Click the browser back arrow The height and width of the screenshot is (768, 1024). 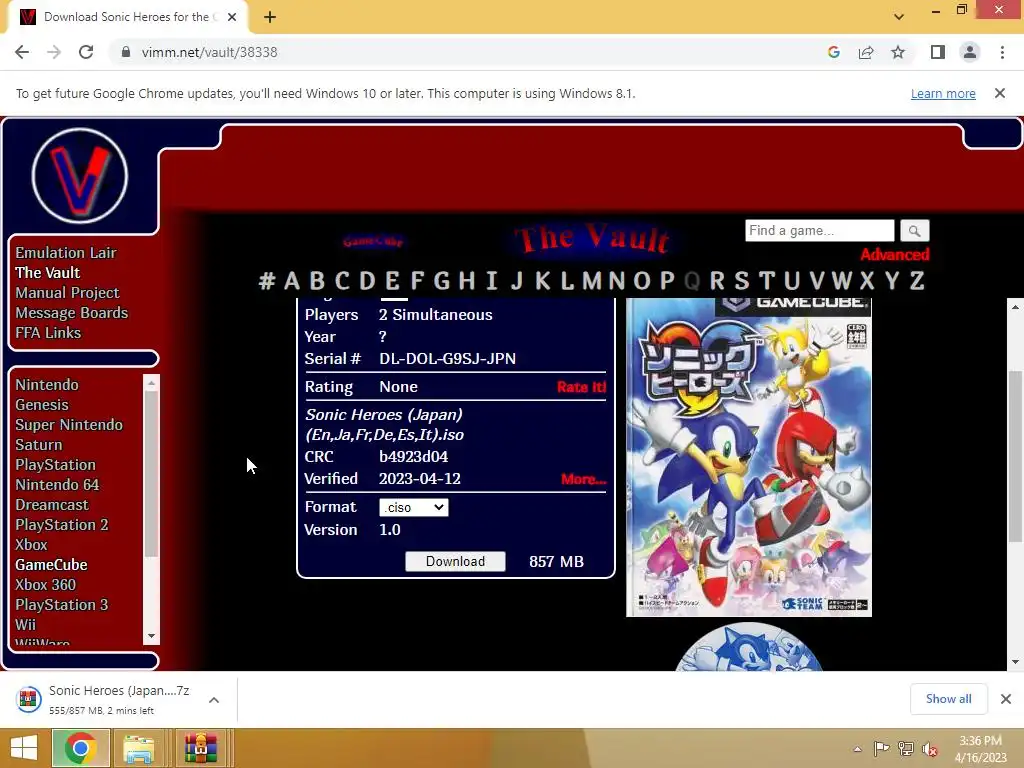click(x=22, y=52)
